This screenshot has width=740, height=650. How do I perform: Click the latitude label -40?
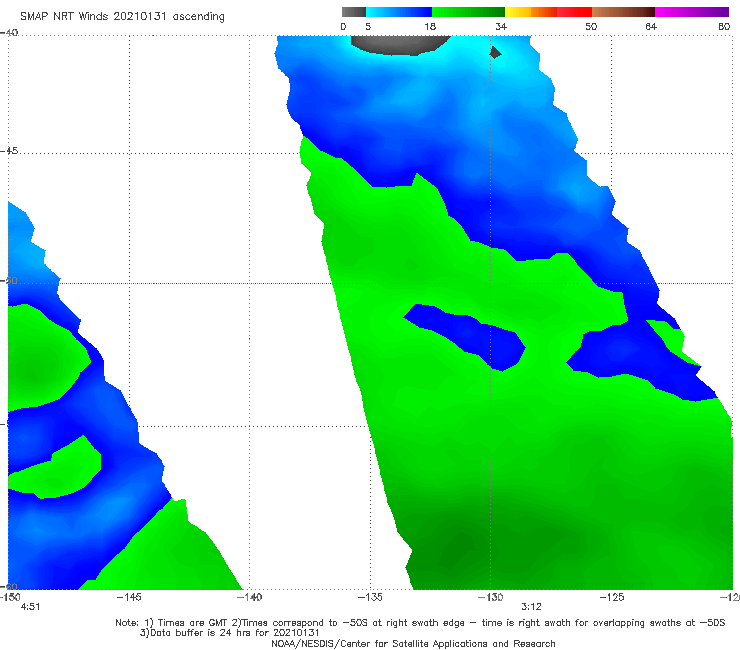(x=9, y=33)
